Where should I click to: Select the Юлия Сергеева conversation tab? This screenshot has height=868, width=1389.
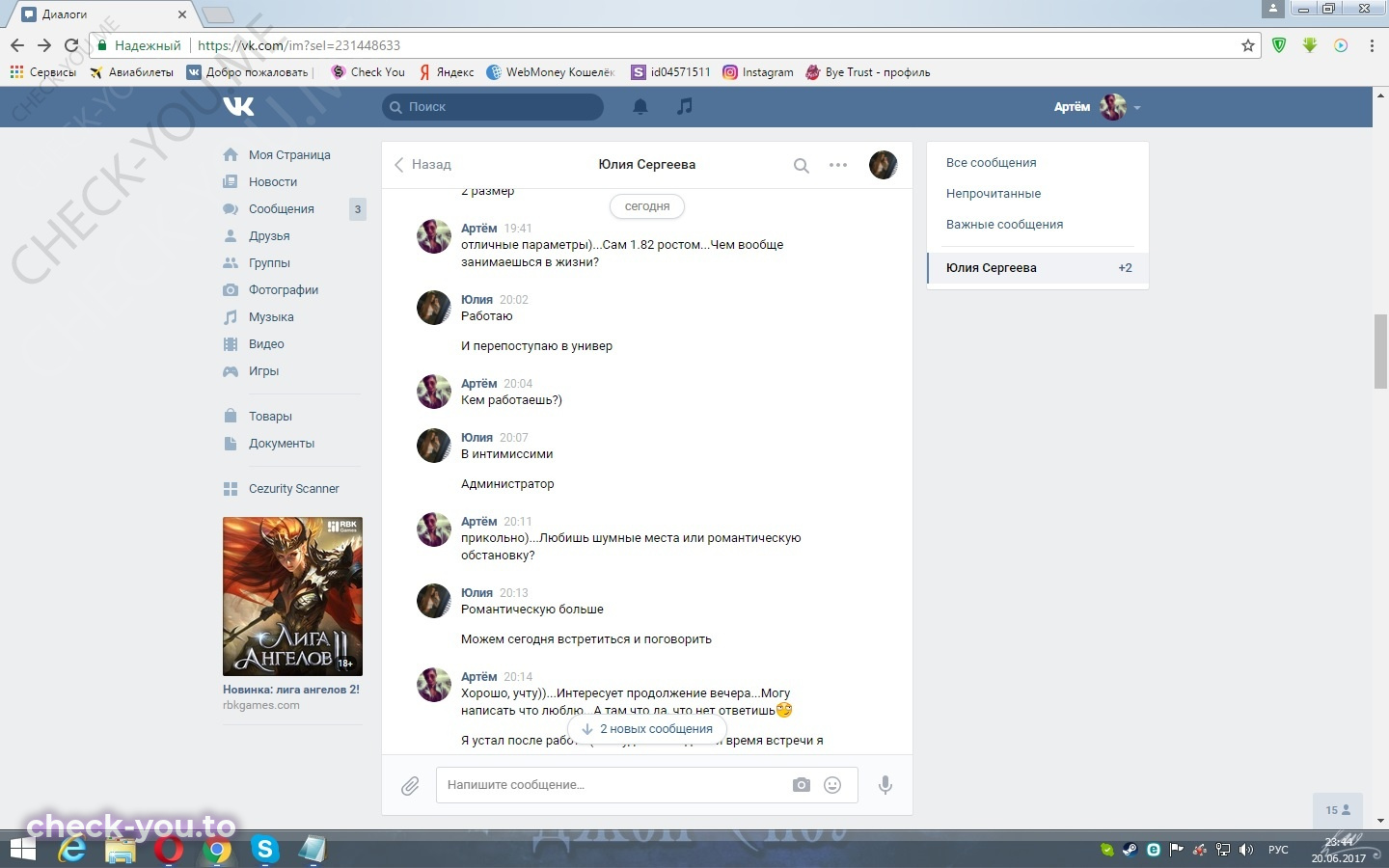click(1037, 268)
